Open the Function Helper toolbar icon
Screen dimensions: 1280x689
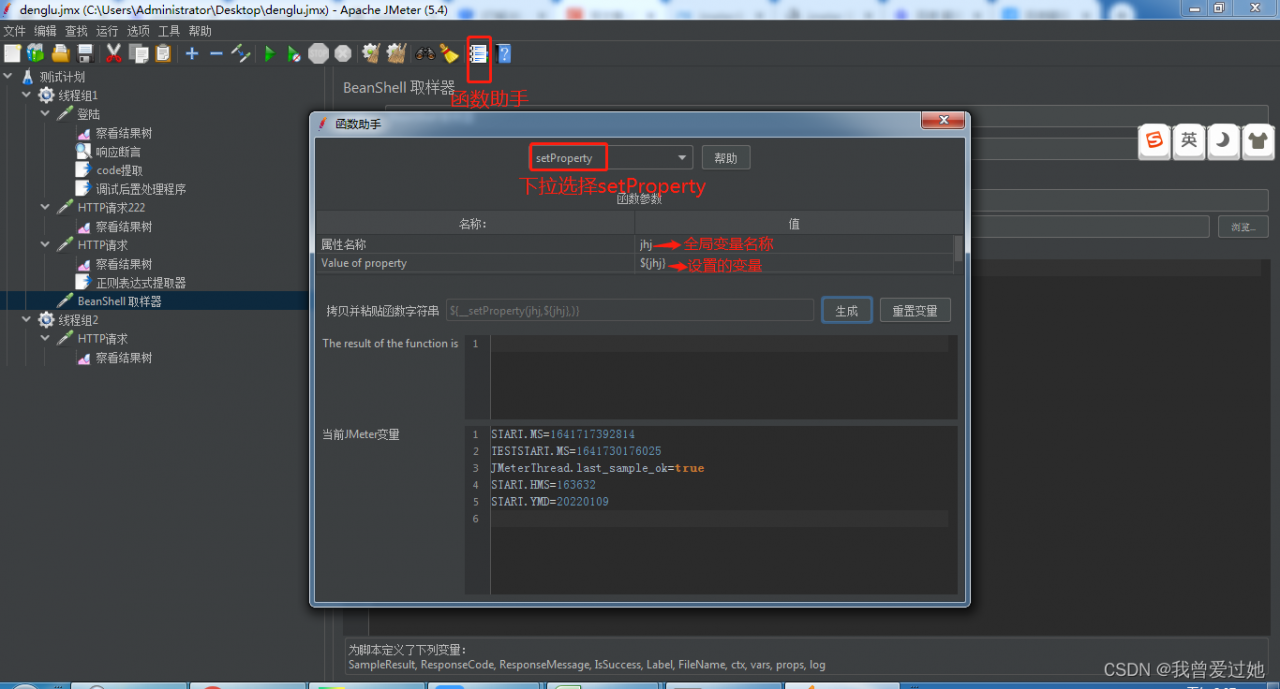479,54
